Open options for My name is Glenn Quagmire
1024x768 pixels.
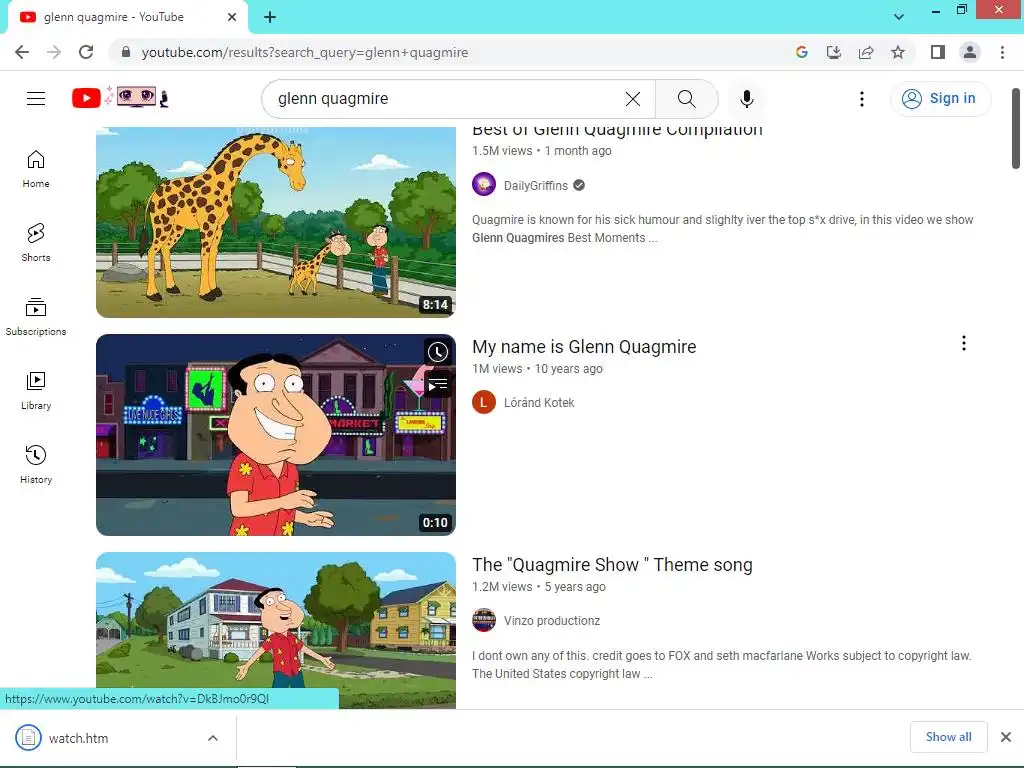(964, 343)
